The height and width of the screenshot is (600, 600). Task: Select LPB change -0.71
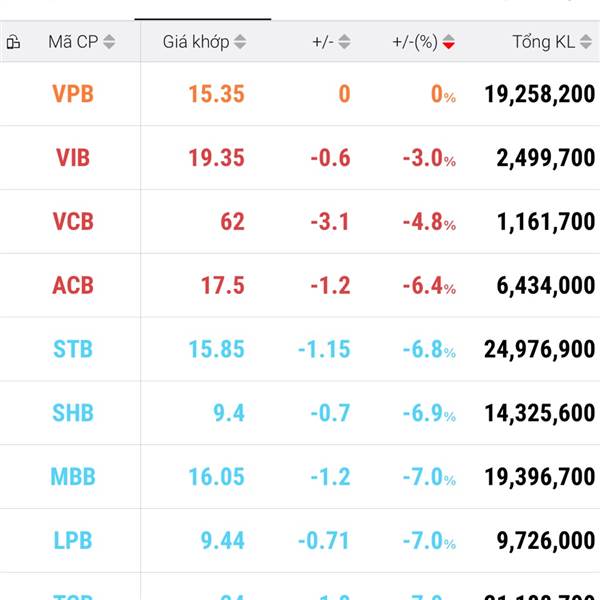coord(324,540)
